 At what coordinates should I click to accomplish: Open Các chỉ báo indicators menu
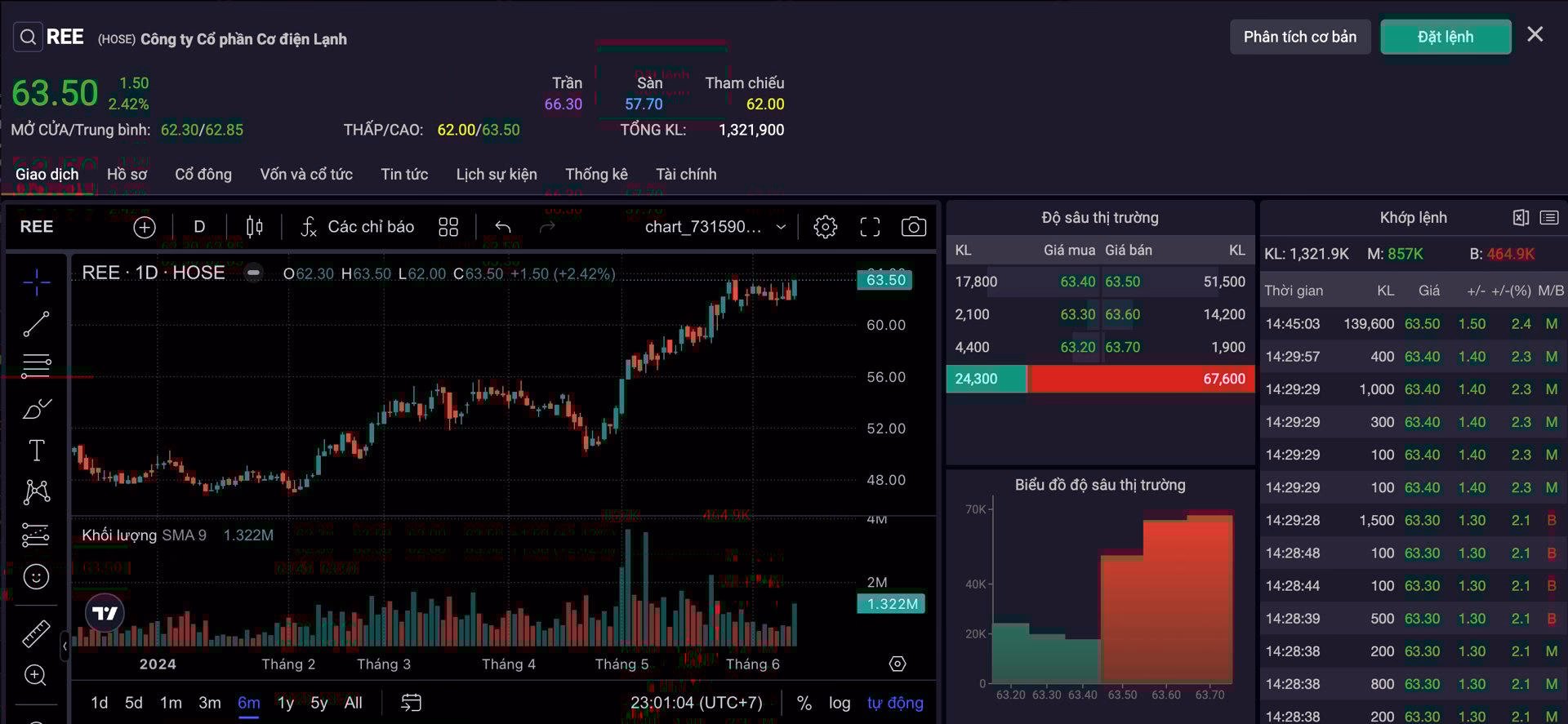(358, 227)
